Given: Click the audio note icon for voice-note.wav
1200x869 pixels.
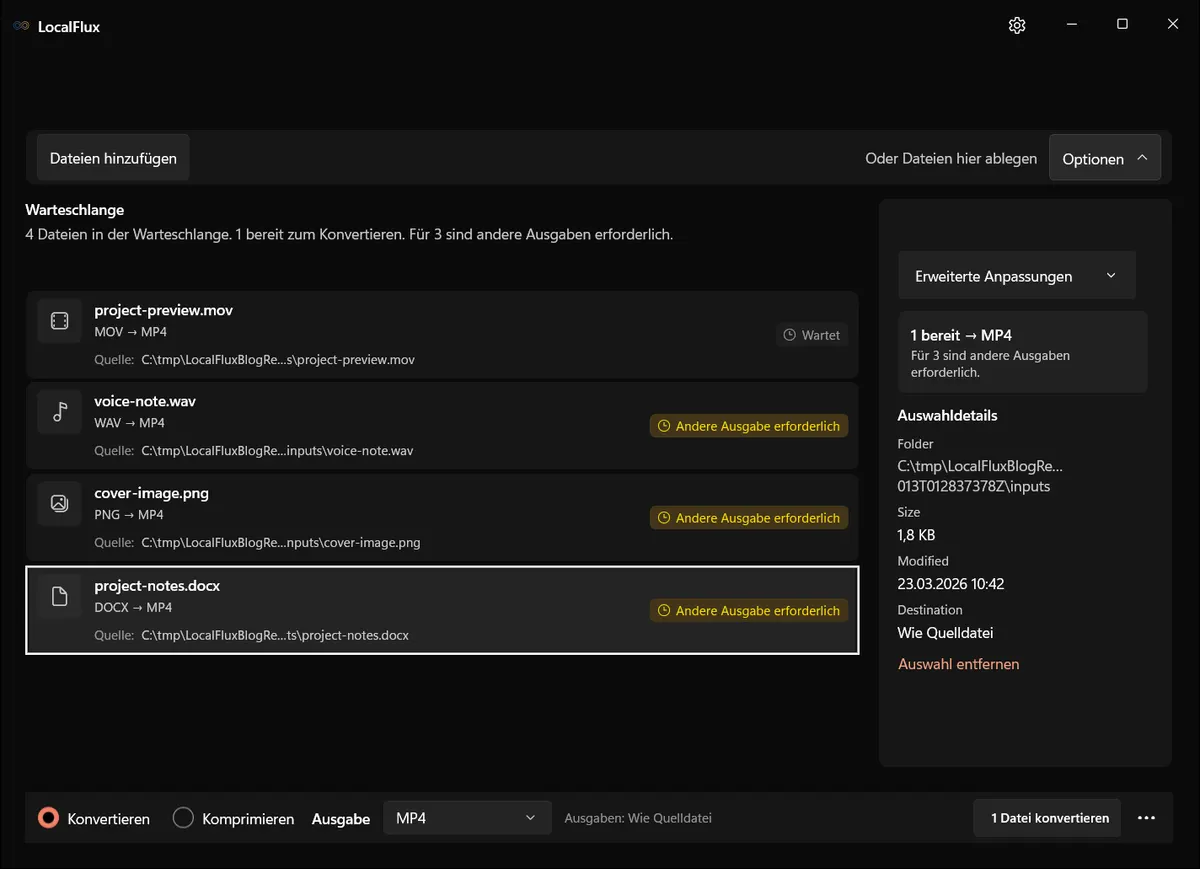Looking at the screenshot, I should point(59,411).
